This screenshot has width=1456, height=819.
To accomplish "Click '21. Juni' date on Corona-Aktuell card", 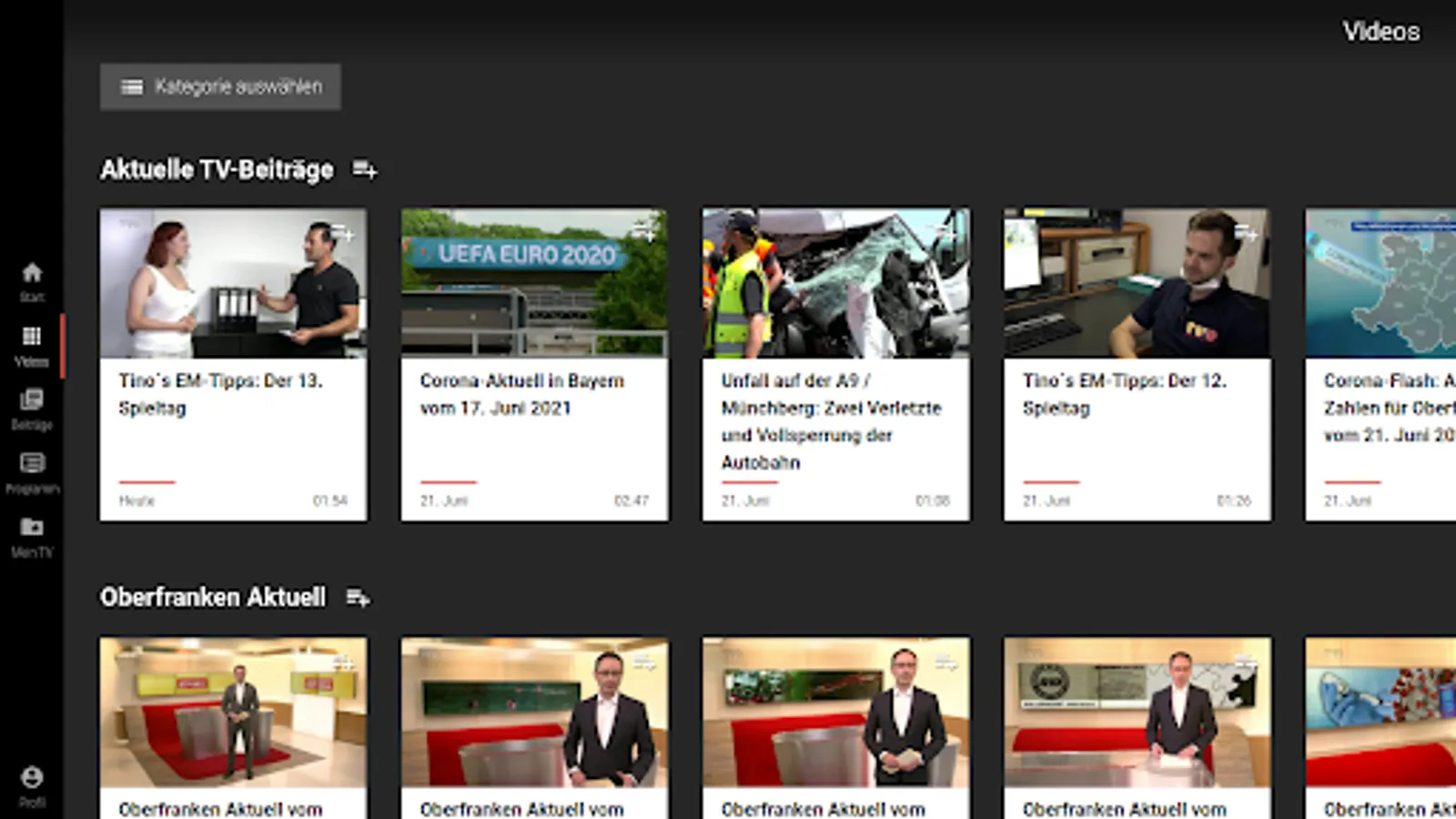I will coord(443,500).
